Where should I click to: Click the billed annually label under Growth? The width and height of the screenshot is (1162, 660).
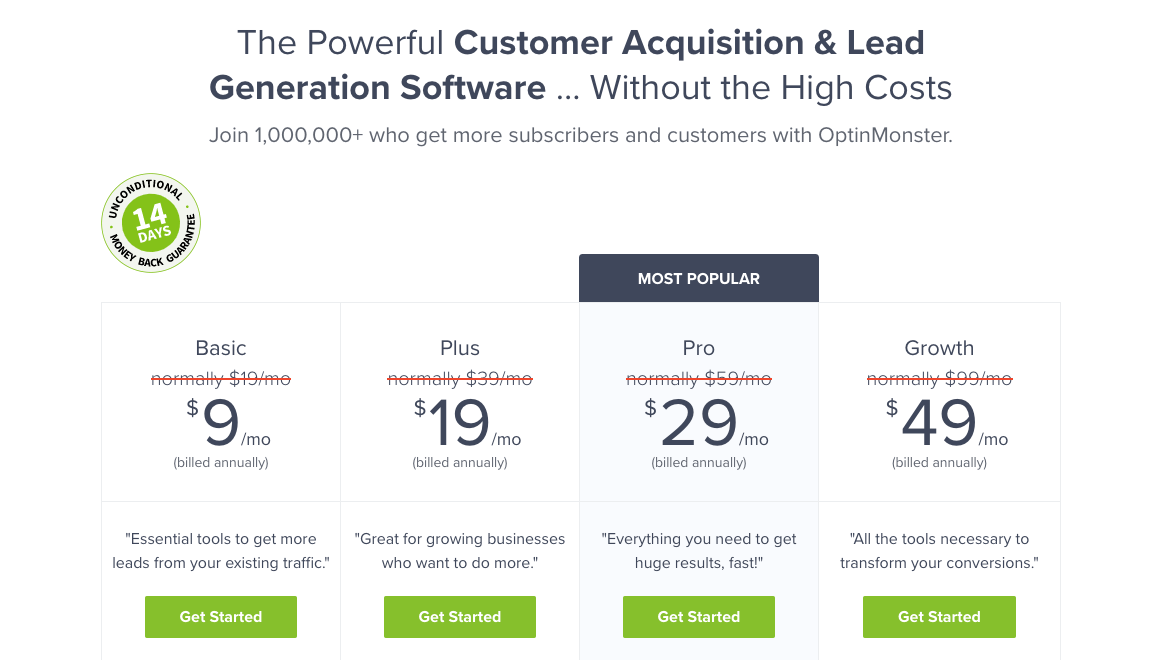(x=939, y=462)
